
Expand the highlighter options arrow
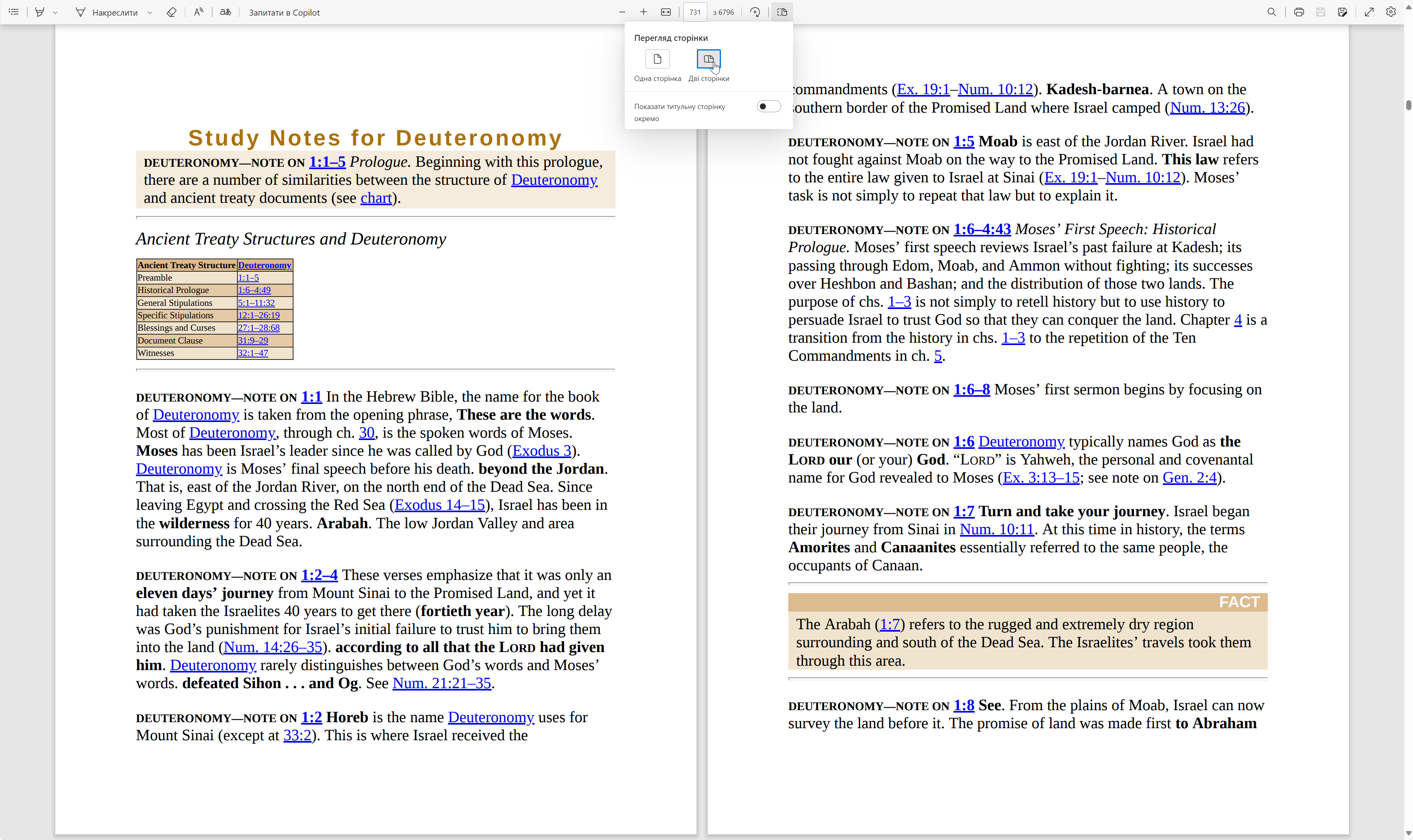click(x=55, y=12)
